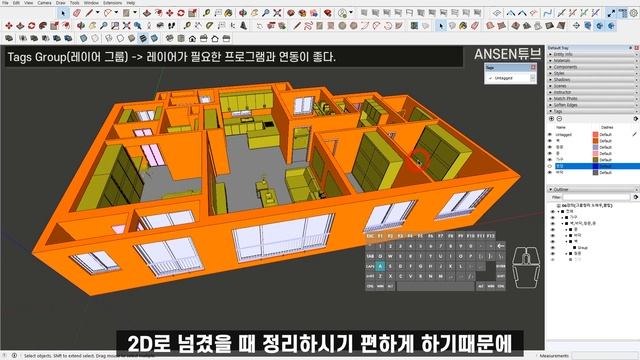640x360 pixels.
Task: Select the Walk footprints tool
Action: click(171, 26)
